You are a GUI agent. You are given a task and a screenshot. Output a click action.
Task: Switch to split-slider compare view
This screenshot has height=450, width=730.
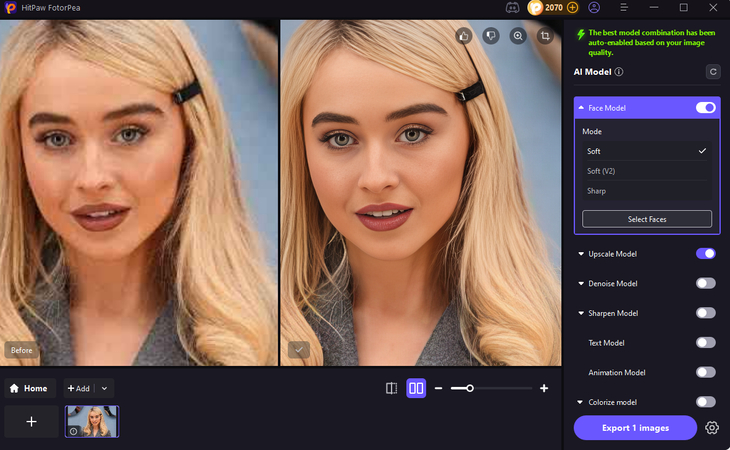tap(391, 388)
